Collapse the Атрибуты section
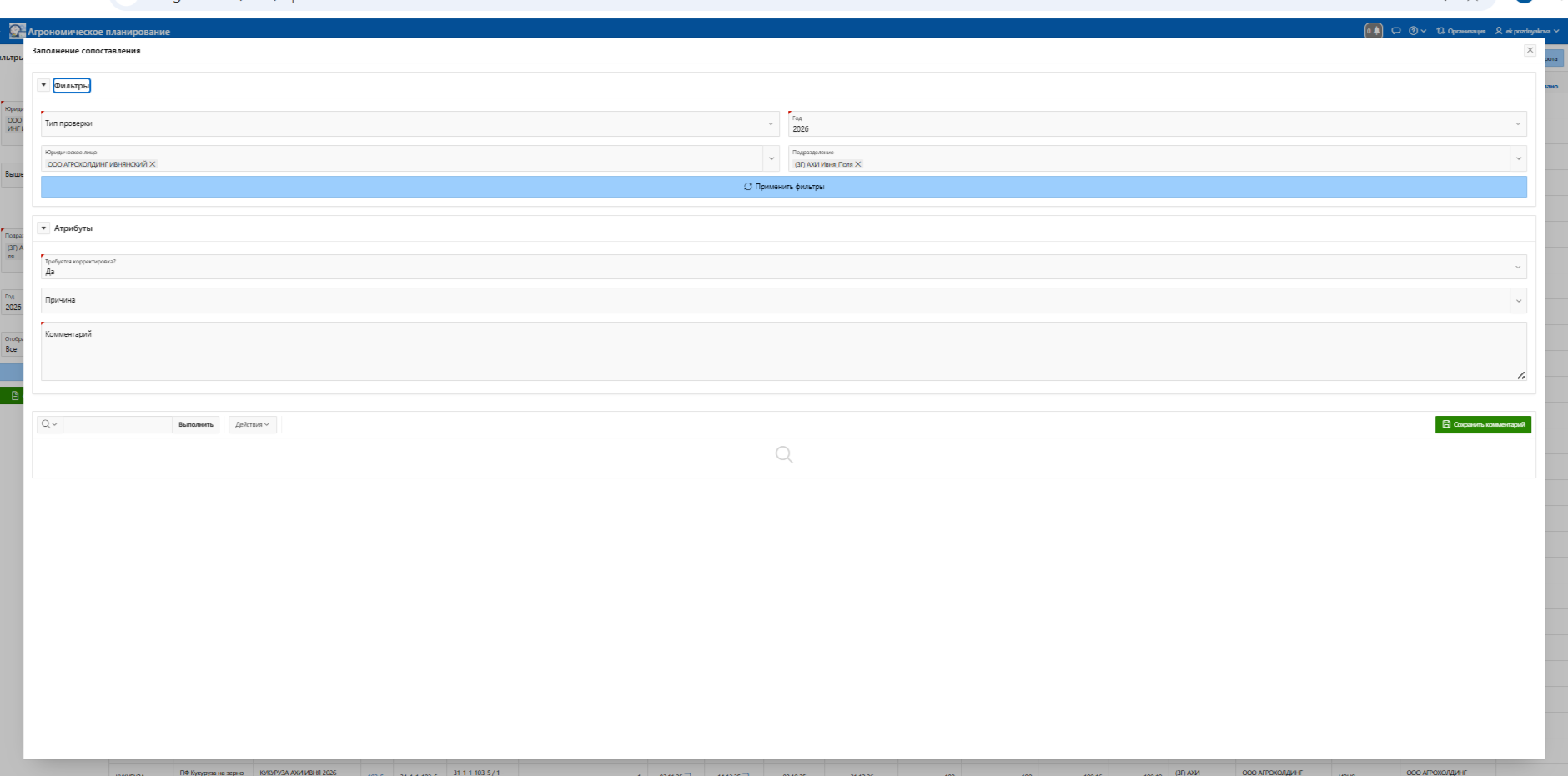This screenshot has height=776, width=1568. pyautogui.click(x=44, y=228)
